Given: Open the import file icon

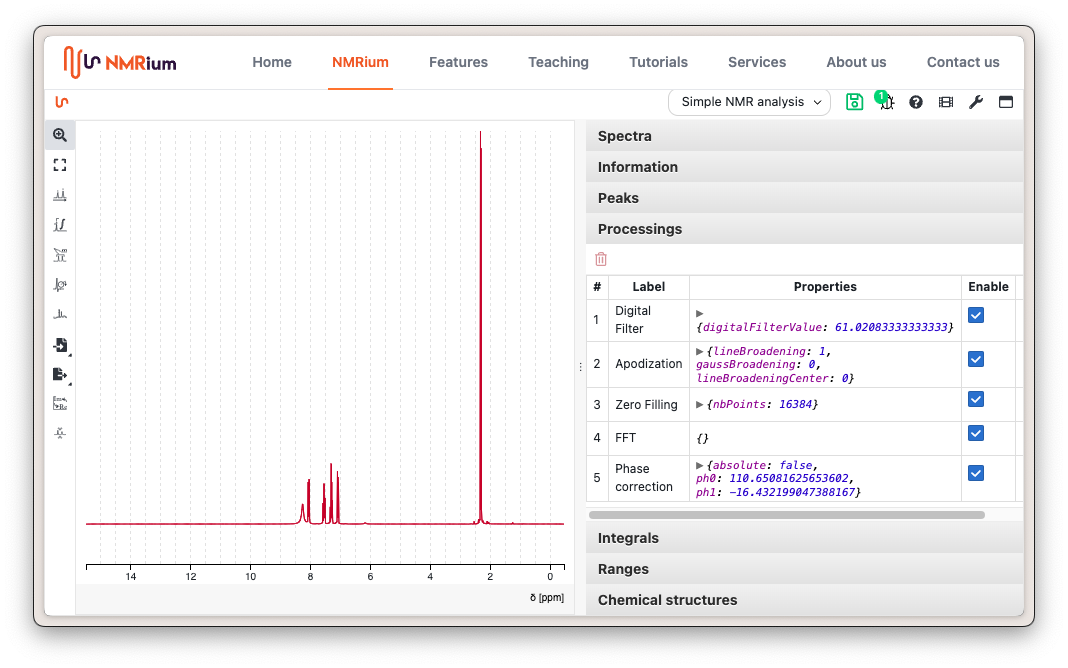Looking at the screenshot, I should [60, 345].
